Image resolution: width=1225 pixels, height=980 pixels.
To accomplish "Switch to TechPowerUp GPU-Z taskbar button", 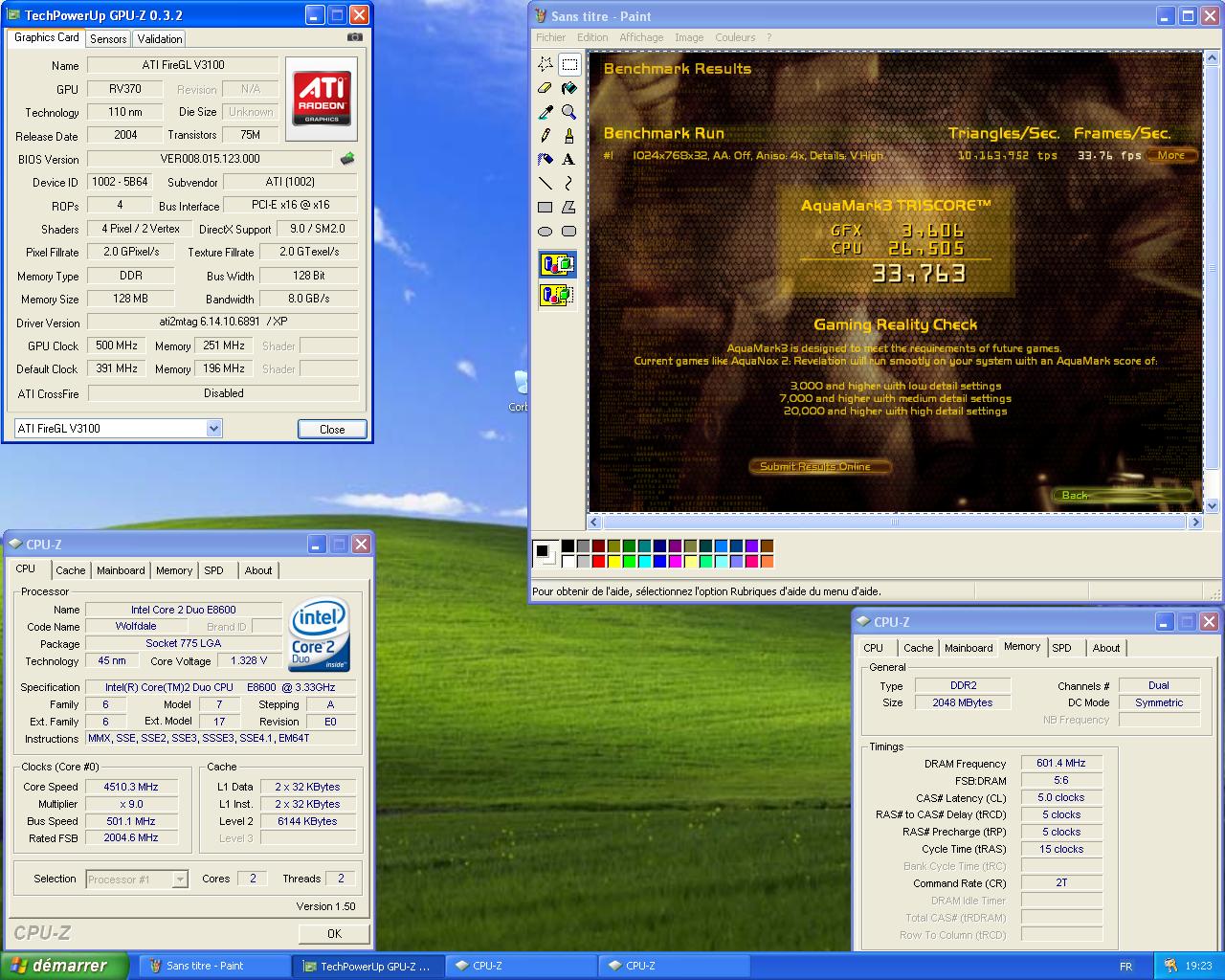I will click(367, 967).
